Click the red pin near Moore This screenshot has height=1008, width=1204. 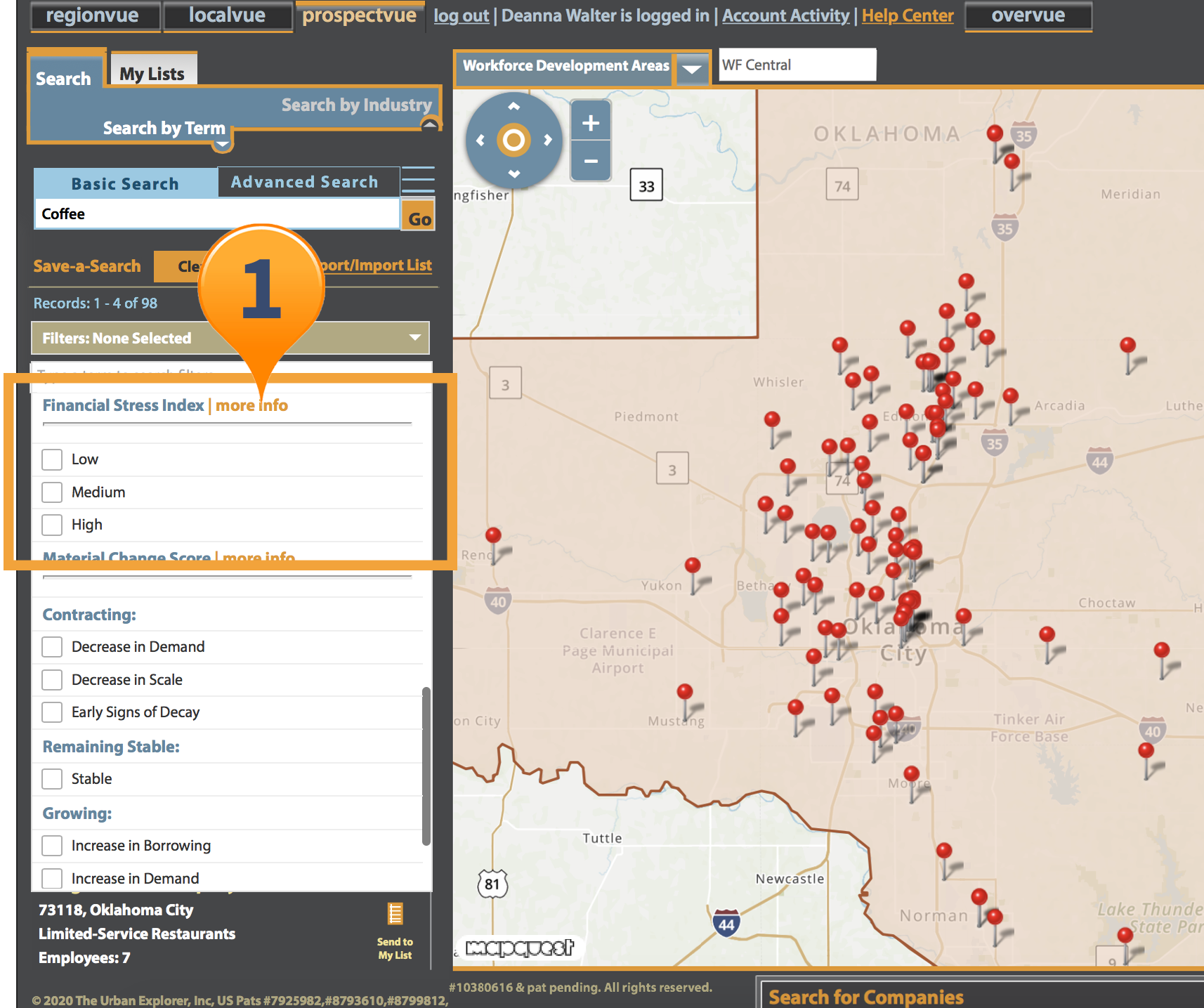tap(911, 774)
